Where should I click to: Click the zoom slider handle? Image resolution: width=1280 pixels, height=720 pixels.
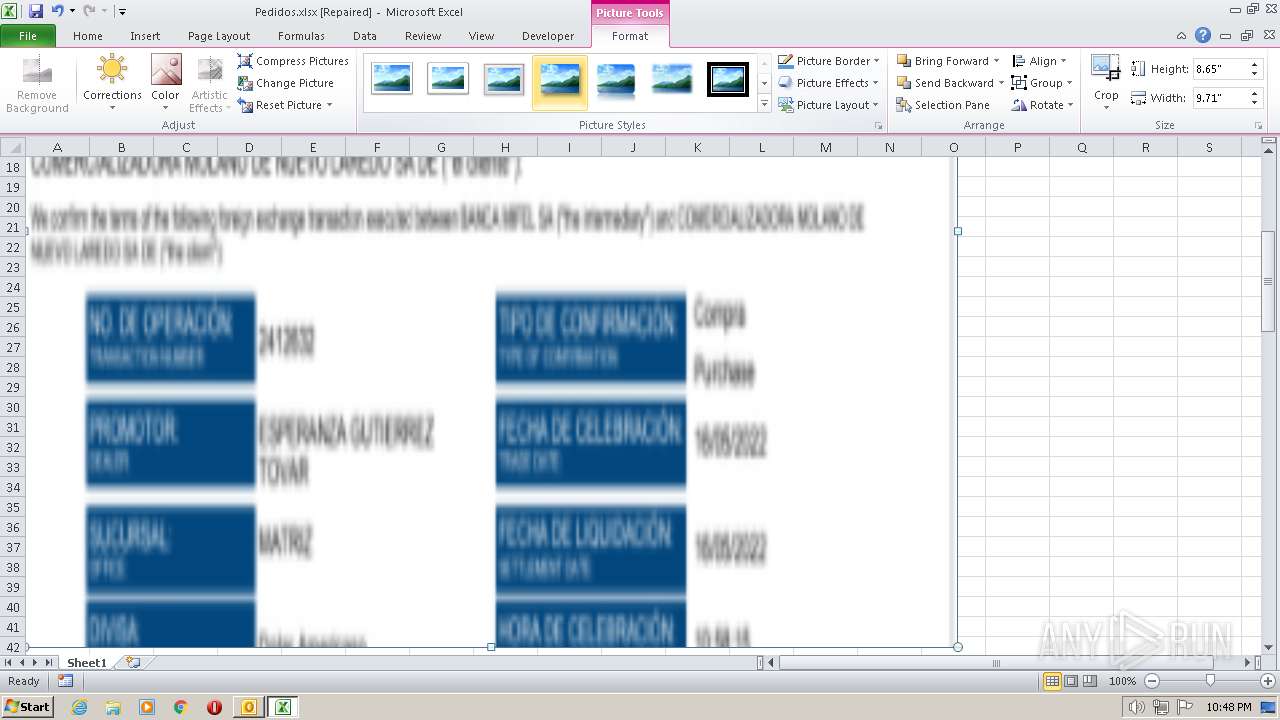tap(1210, 681)
